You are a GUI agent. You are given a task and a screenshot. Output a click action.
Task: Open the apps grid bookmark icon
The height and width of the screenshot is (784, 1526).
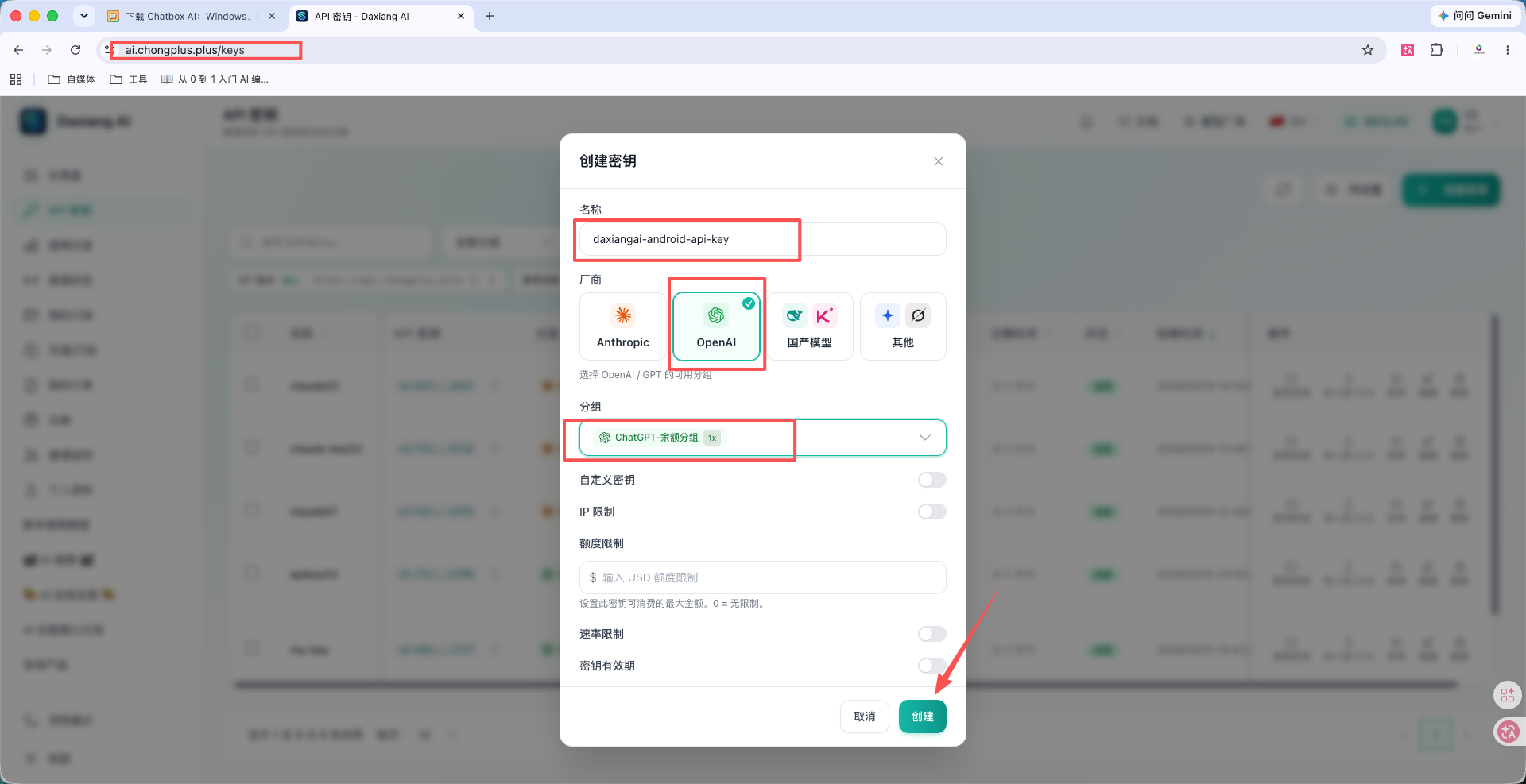click(x=16, y=79)
